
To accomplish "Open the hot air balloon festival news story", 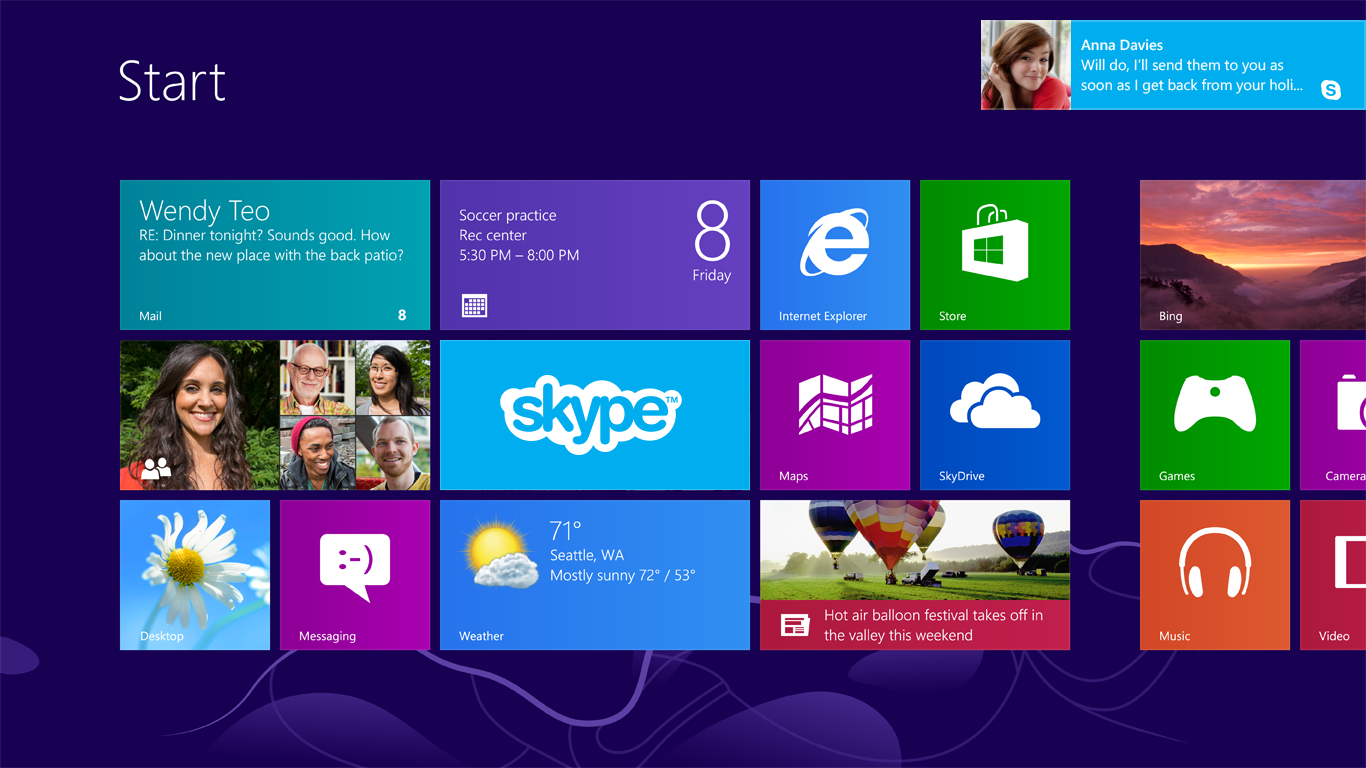I will click(x=914, y=574).
